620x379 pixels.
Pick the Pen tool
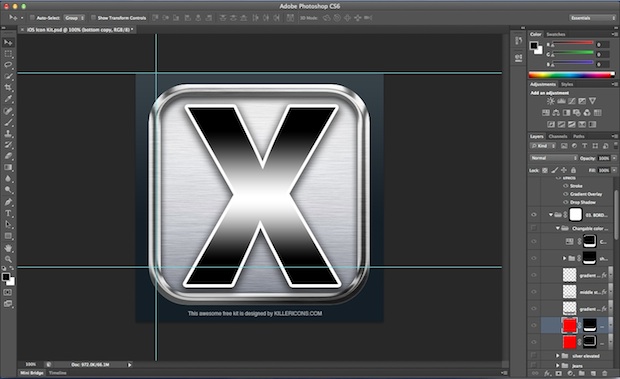click(x=8, y=202)
